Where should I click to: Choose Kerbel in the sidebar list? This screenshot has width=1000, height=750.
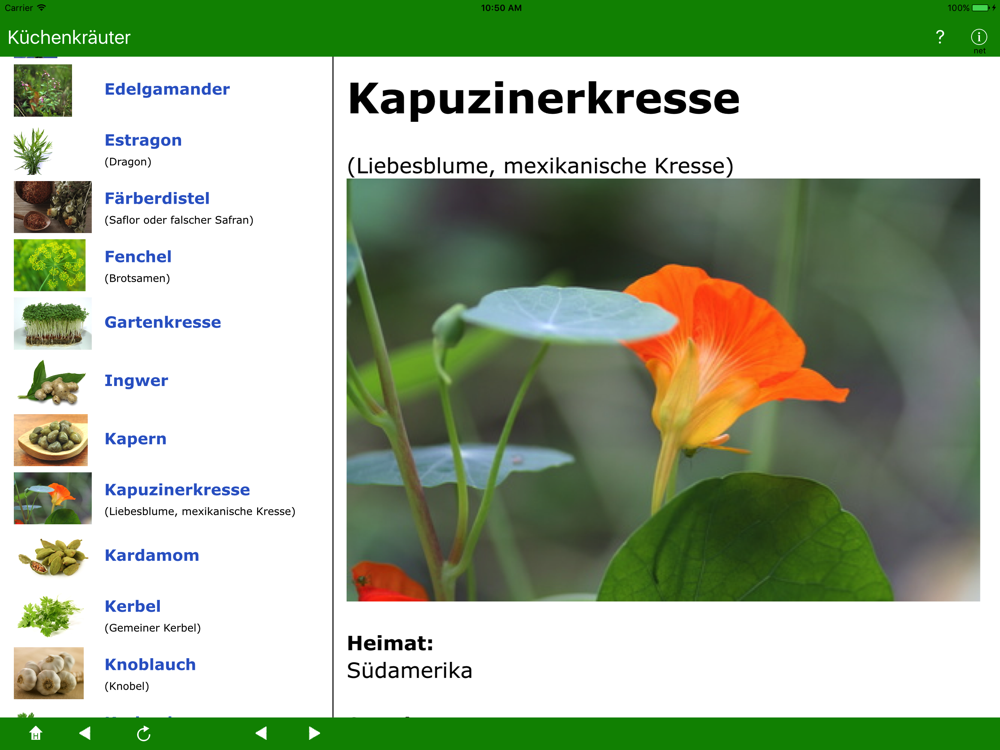pos(132,606)
